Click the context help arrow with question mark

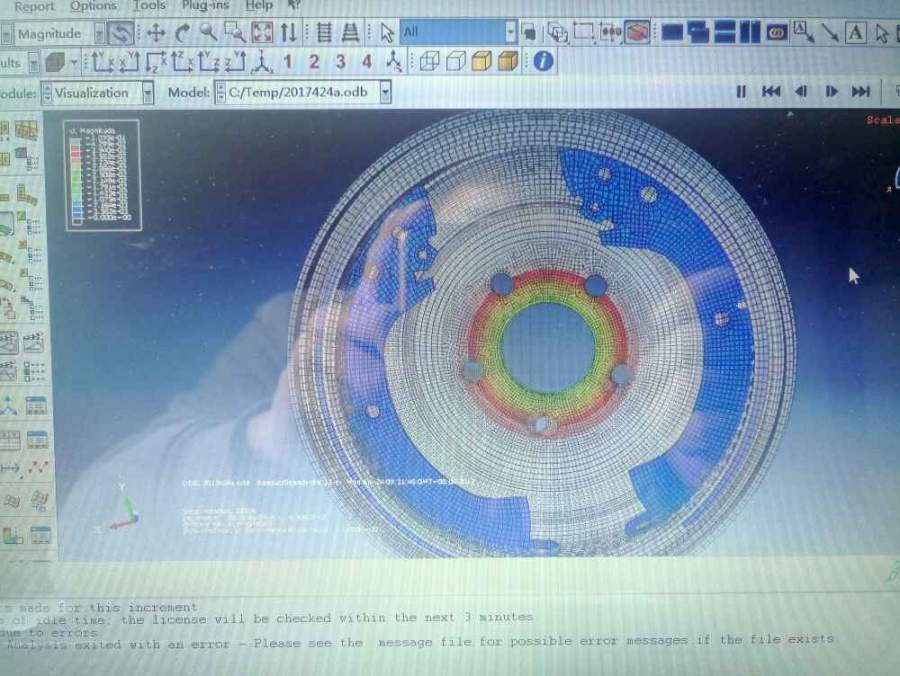293,5
